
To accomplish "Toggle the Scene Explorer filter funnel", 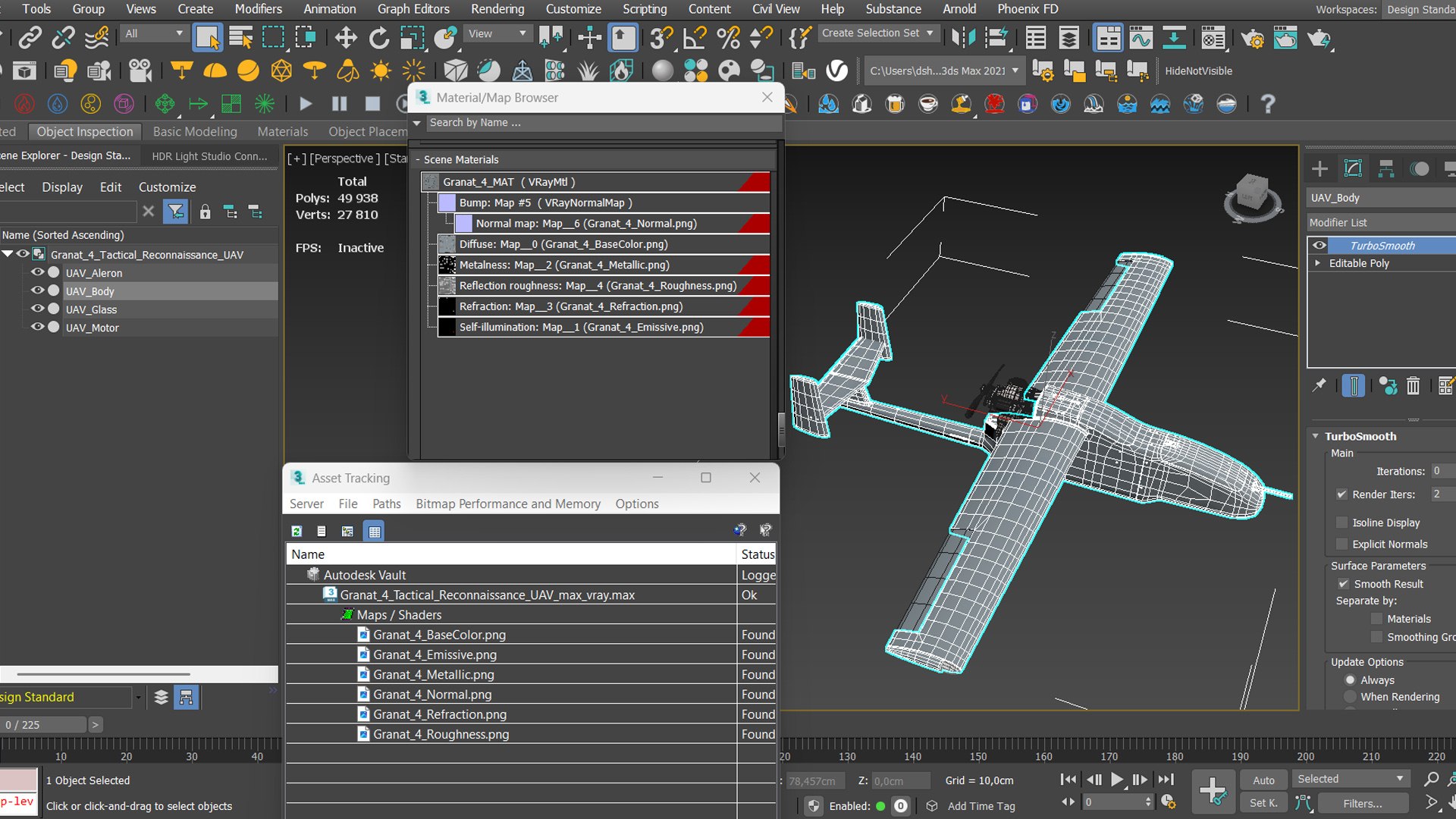I will [176, 212].
